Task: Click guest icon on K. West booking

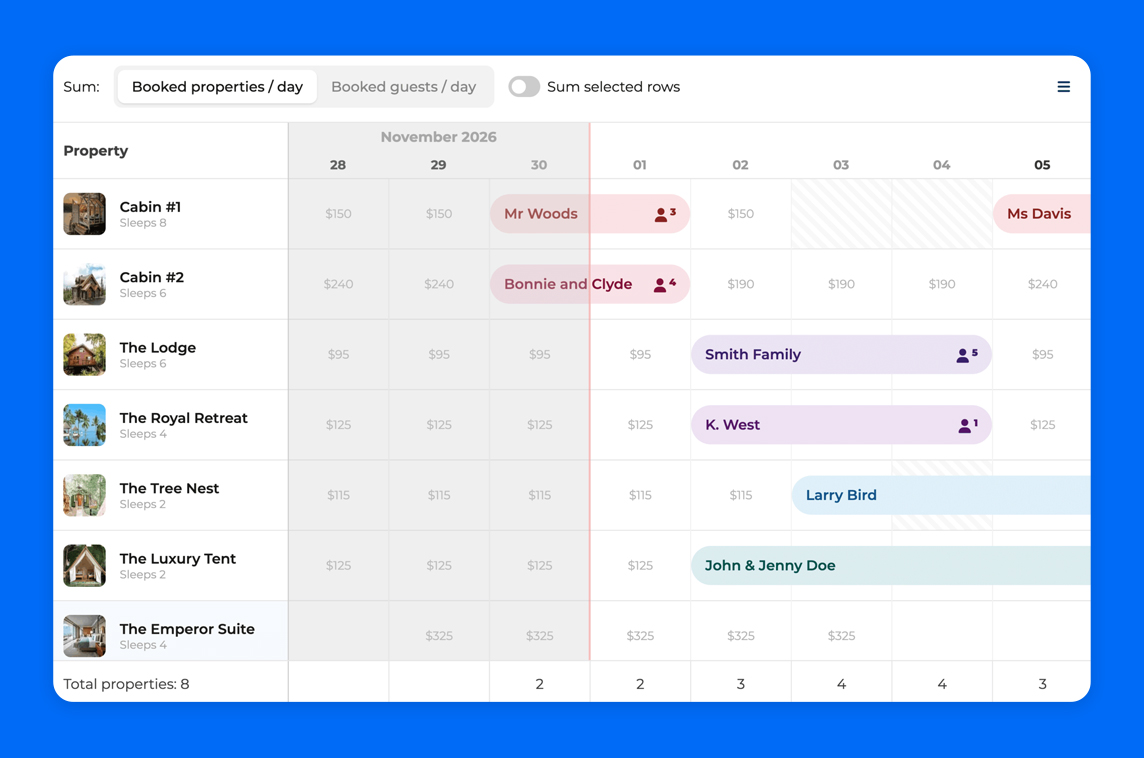Action: pyautogui.click(x=967, y=425)
